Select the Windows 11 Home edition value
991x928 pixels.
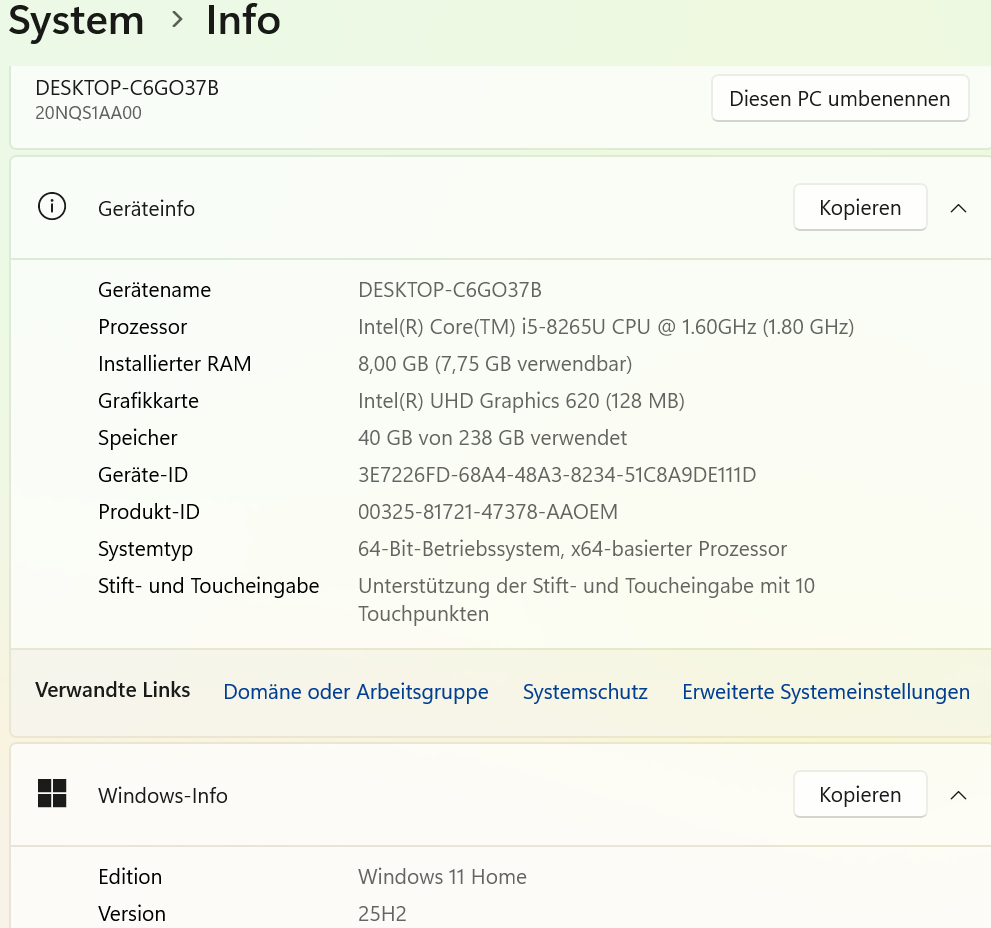point(442,876)
